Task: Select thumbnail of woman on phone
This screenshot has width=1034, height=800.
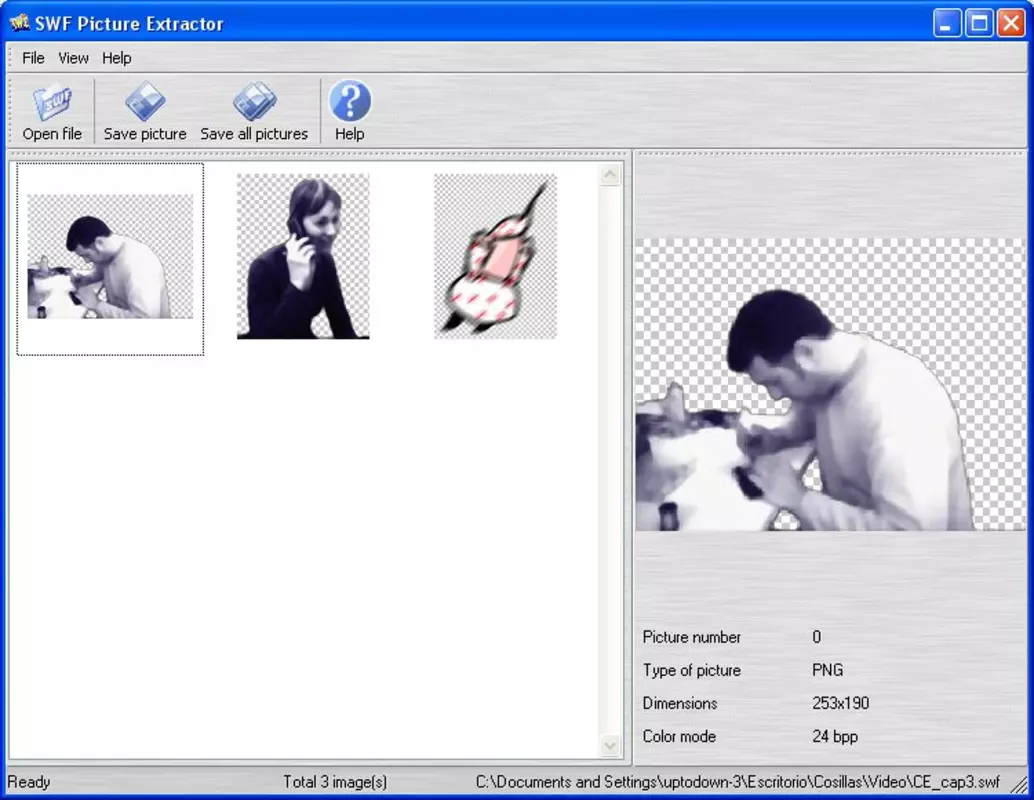Action: coord(303,257)
